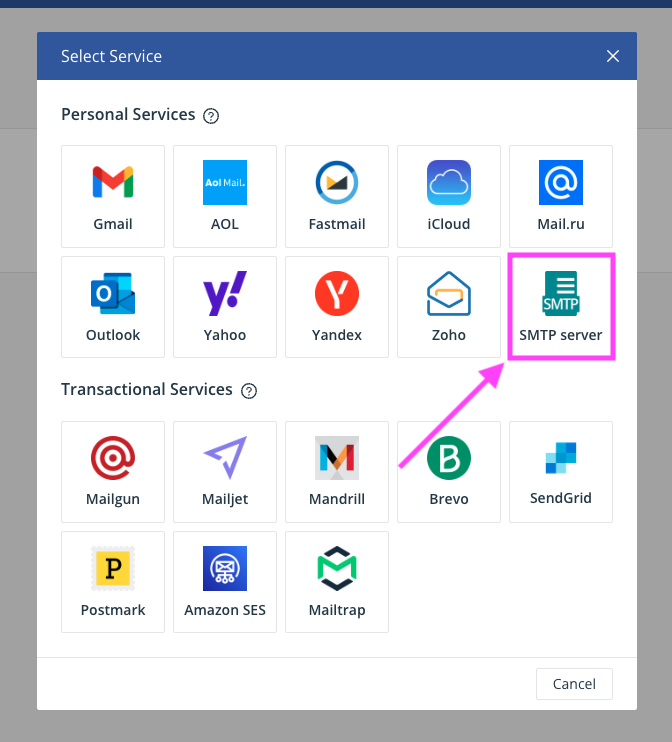Screen dimensions: 672x742
Task: Select iCloud as mail service
Action: click(449, 196)
